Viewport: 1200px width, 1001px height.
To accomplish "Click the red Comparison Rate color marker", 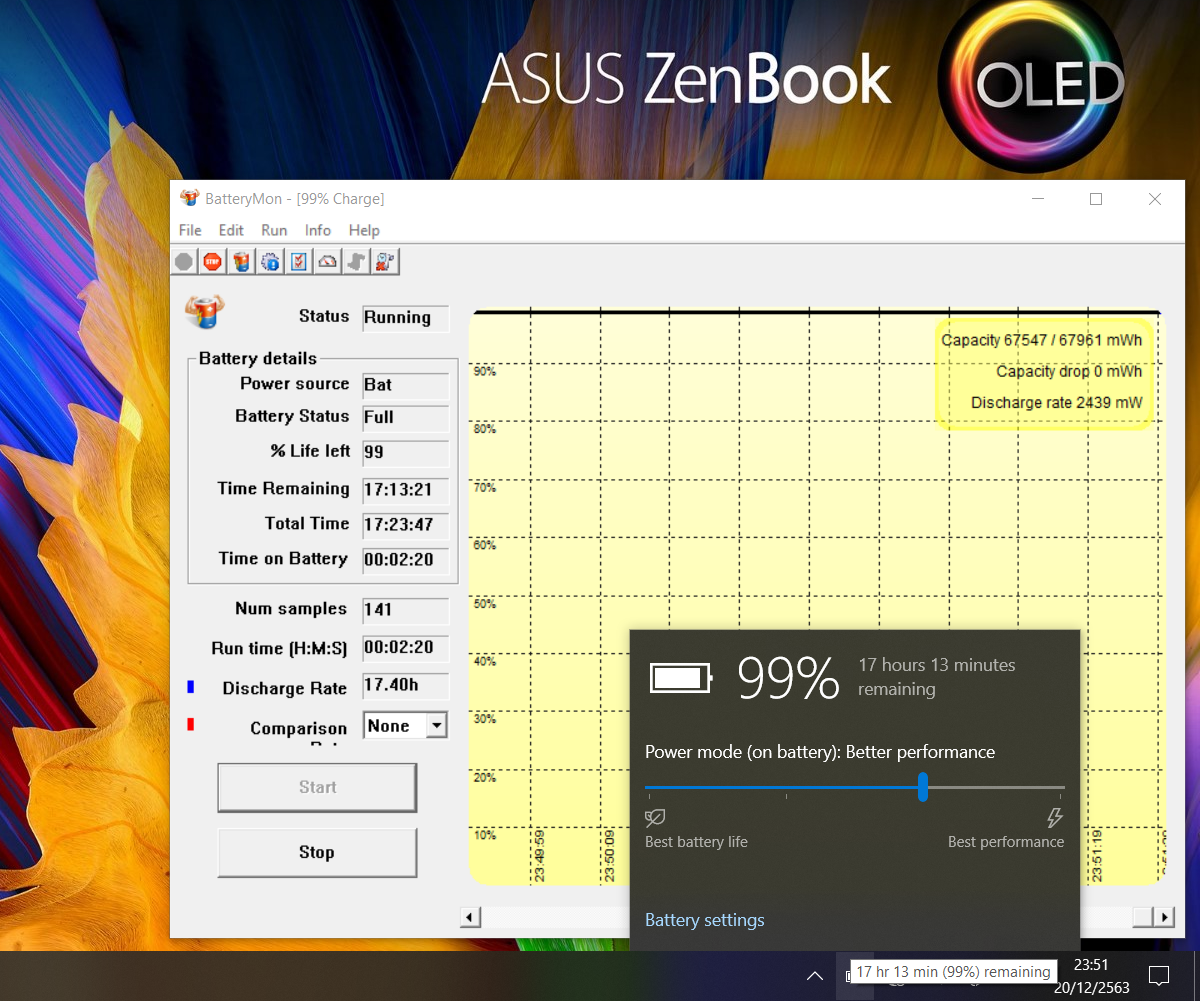I will [x=190, y=725].
